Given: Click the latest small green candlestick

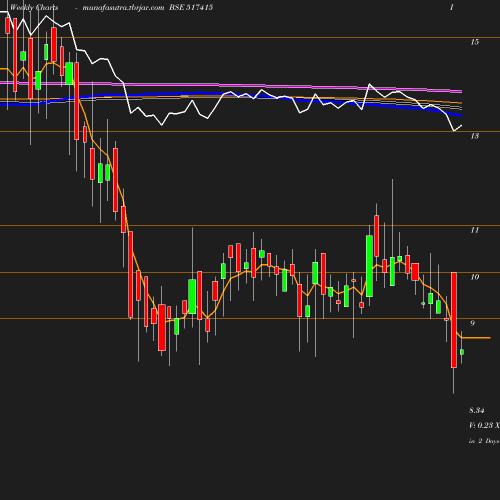Looking at the screenshot, I should tap(462, 352).
